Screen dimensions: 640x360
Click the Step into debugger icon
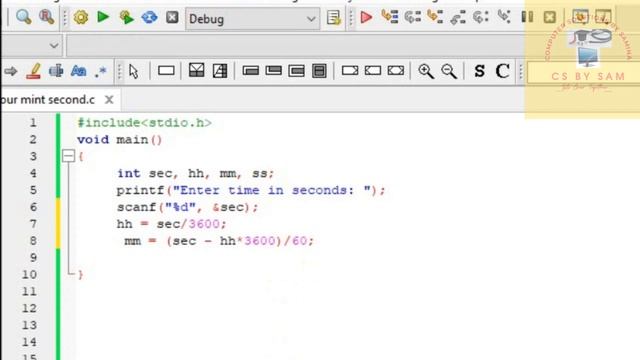point(435,17)
